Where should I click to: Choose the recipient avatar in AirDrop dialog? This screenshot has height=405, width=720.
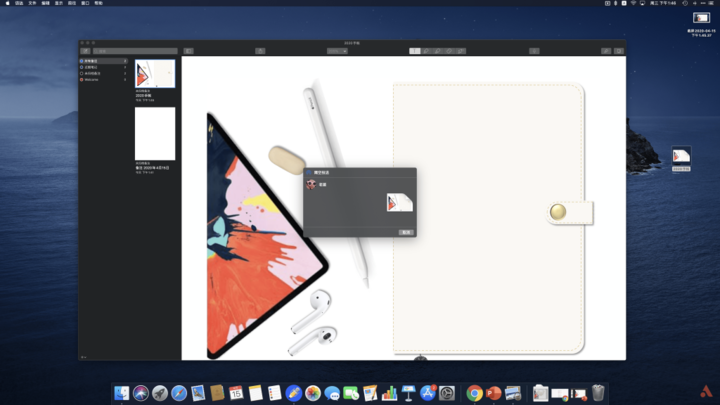coord(311,184)
